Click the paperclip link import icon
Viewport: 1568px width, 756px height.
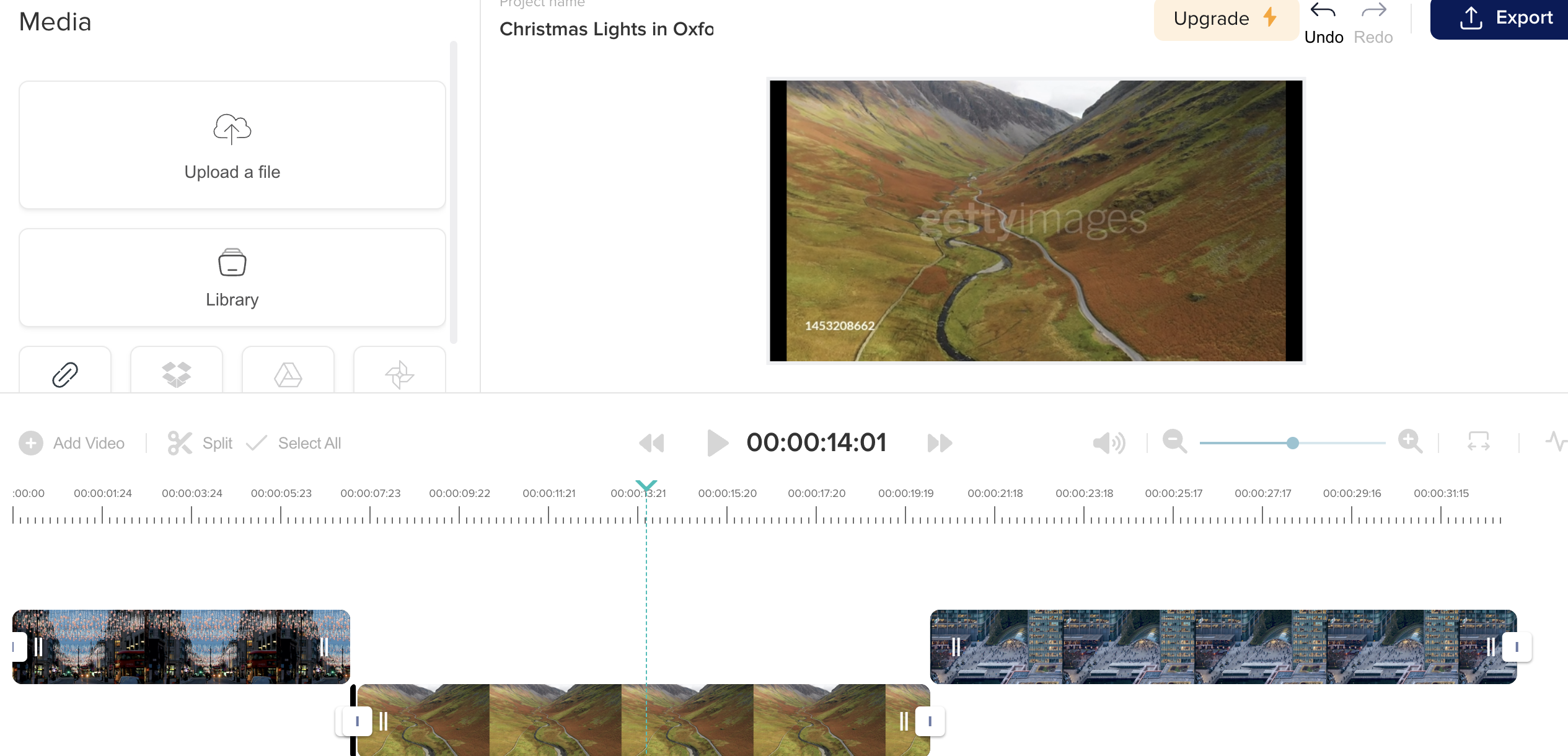click(x=65, y=374)
